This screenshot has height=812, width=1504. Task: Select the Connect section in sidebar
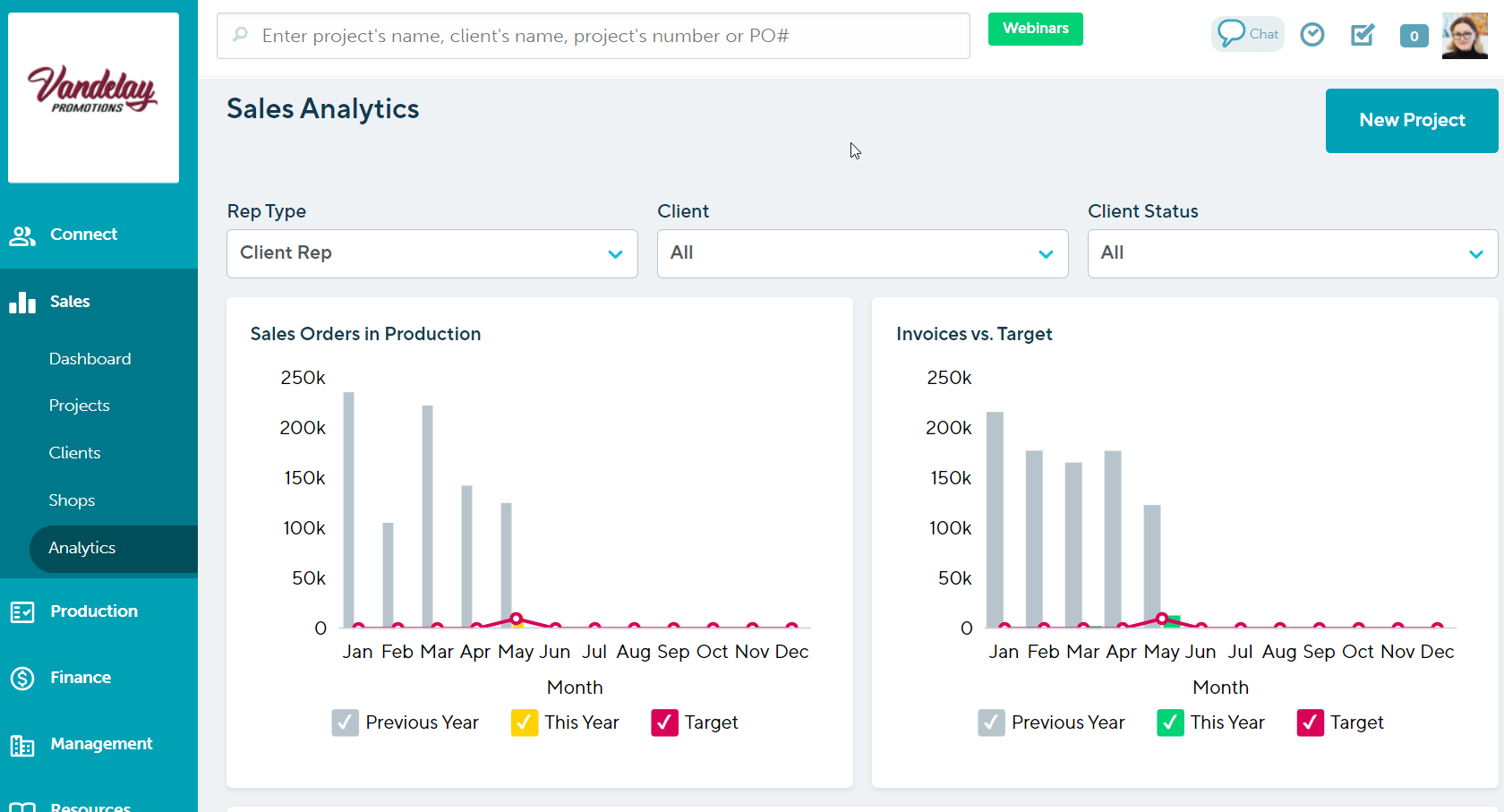[83, 234]
